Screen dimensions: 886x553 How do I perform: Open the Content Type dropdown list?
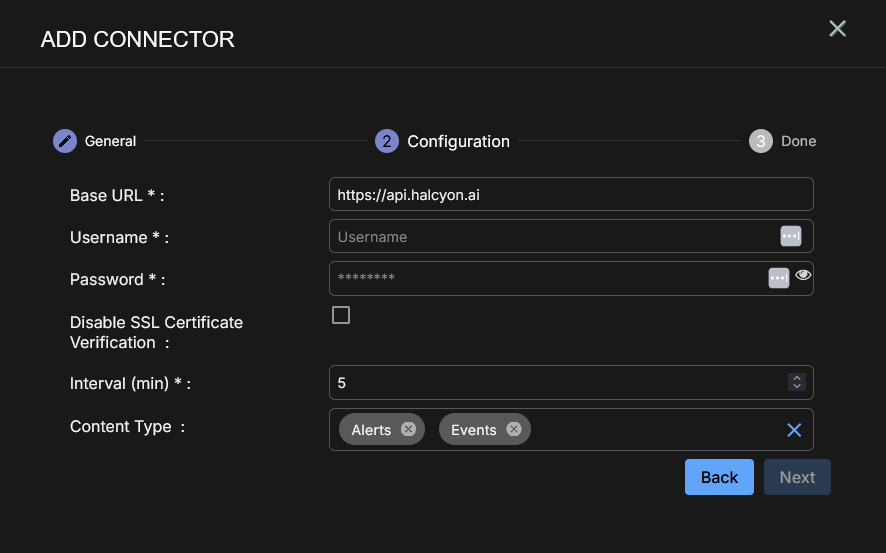pos(650,430)
